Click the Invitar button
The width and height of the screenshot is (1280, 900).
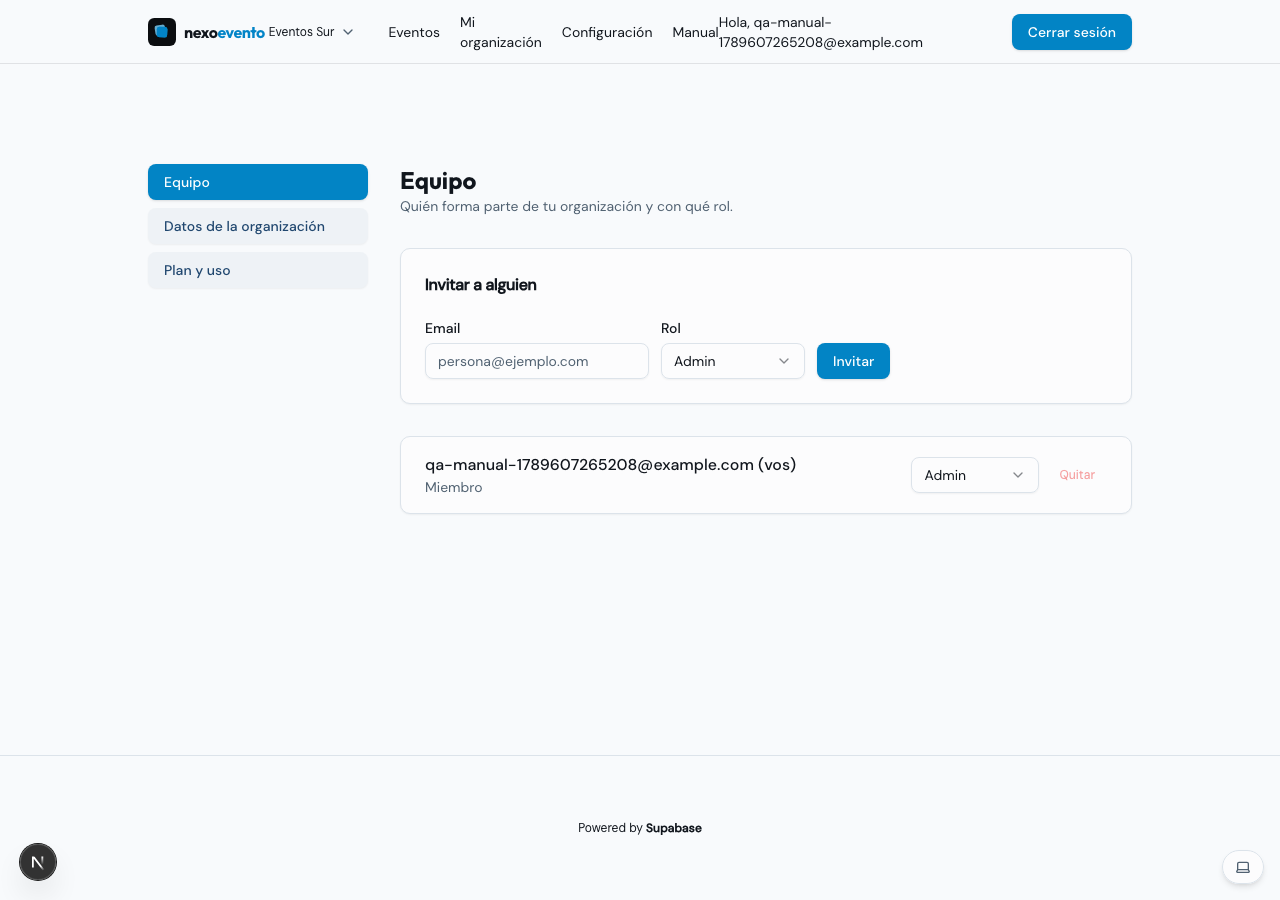click(x=853, y=361)
